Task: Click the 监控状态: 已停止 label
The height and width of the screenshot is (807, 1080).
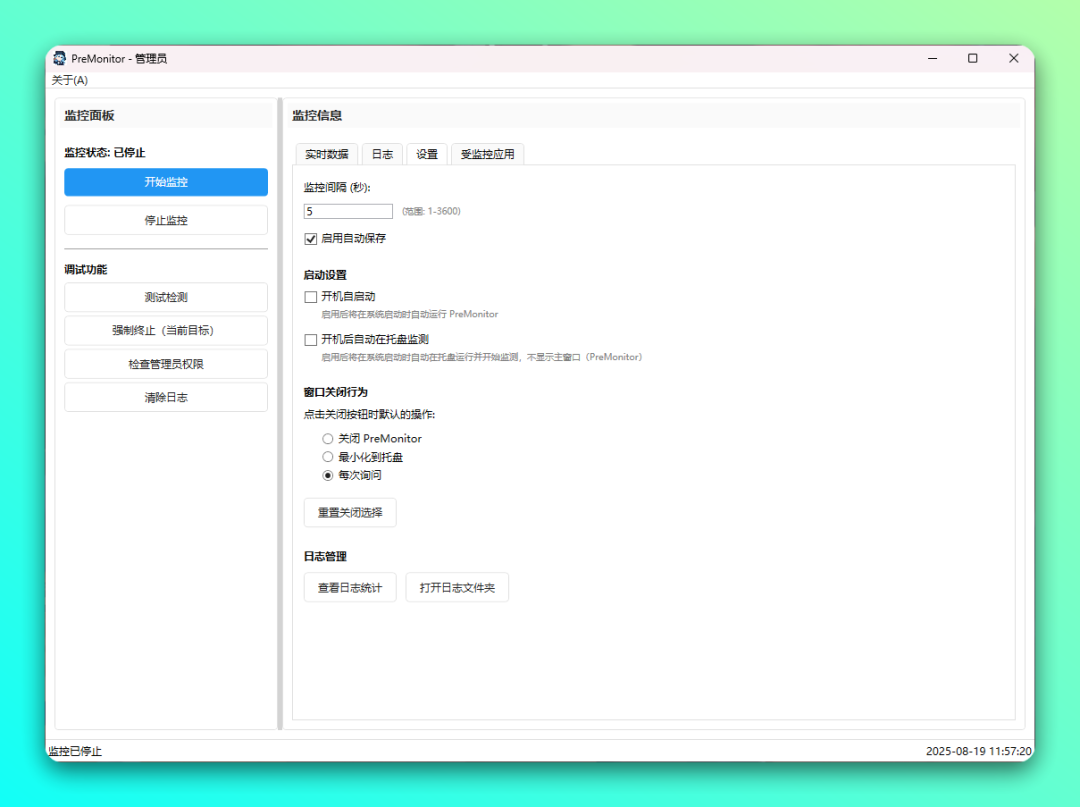Action: [x=105, y=153]
